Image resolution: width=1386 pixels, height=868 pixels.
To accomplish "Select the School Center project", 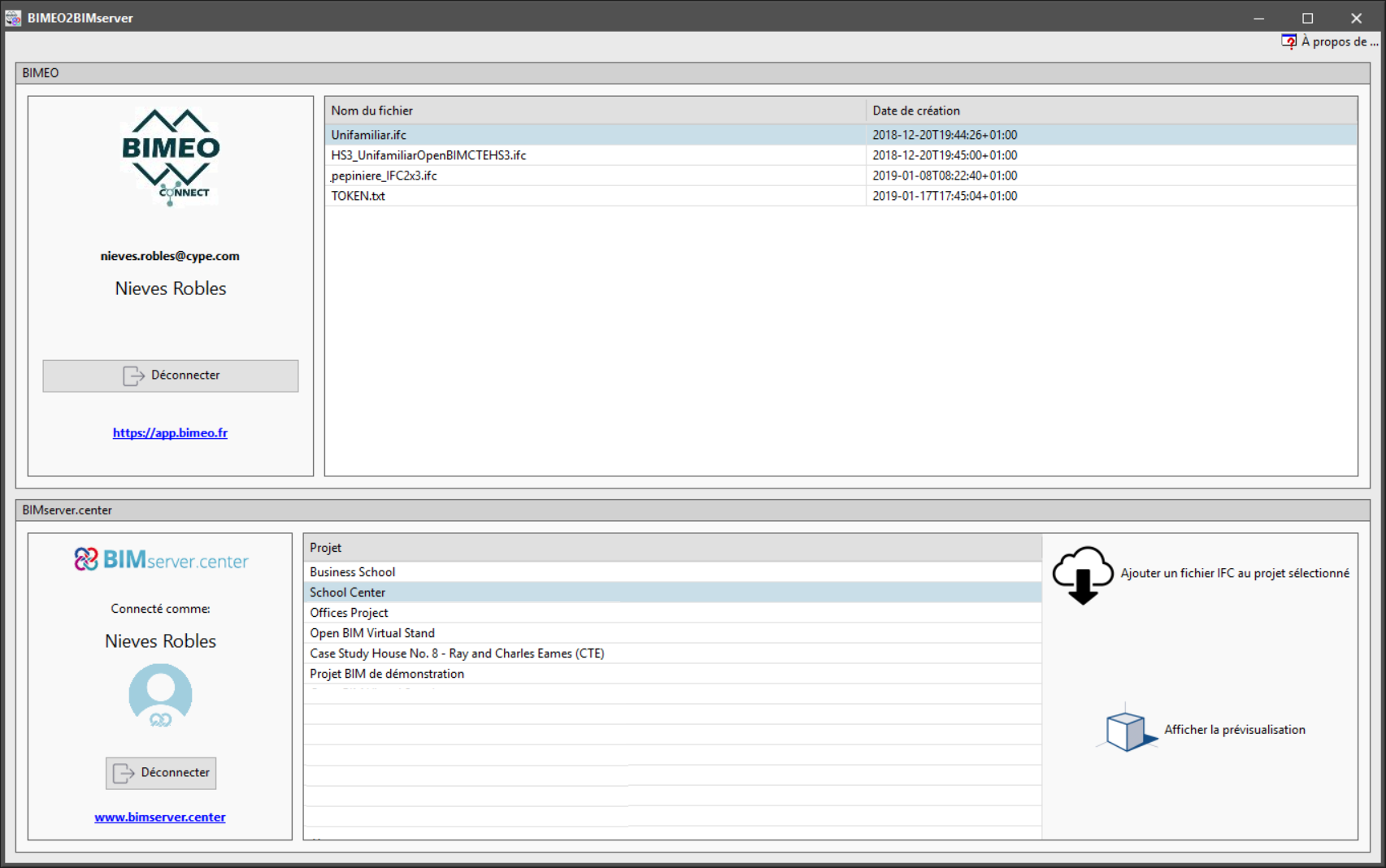I will (x=672, y=592).
